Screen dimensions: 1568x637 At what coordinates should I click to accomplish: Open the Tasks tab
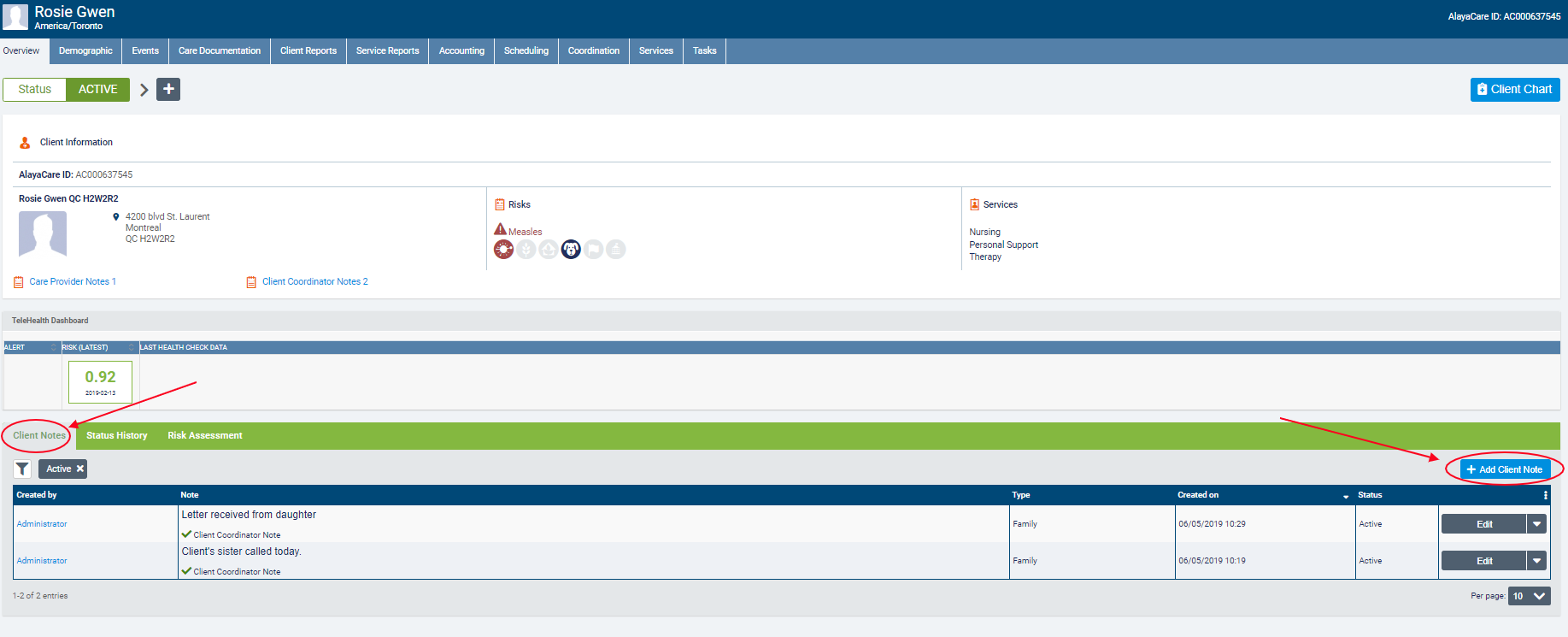point(705,50)
